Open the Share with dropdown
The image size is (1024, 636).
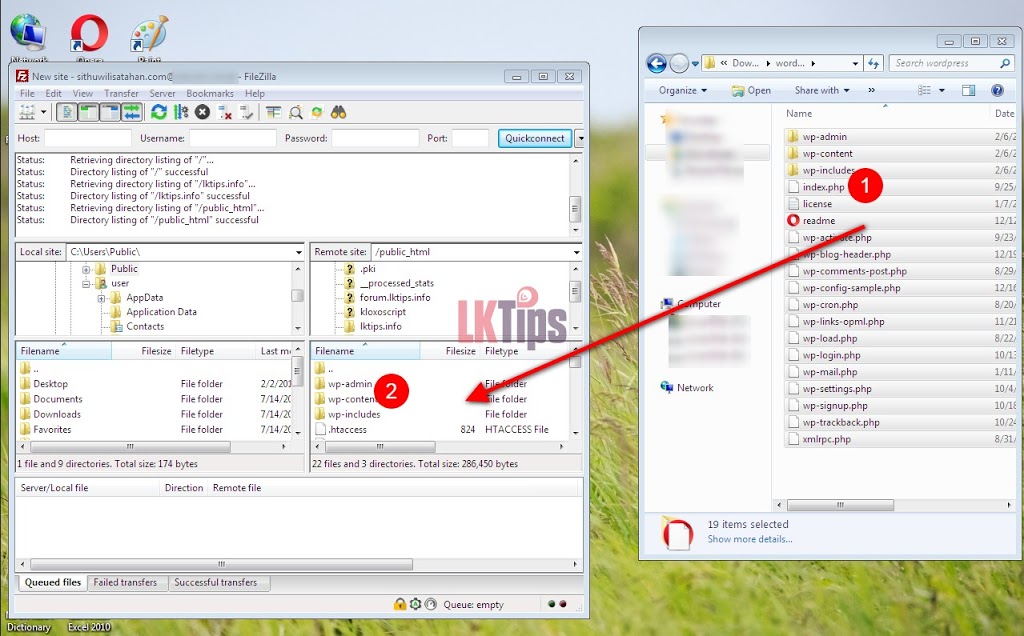click(x=822, y=91)
